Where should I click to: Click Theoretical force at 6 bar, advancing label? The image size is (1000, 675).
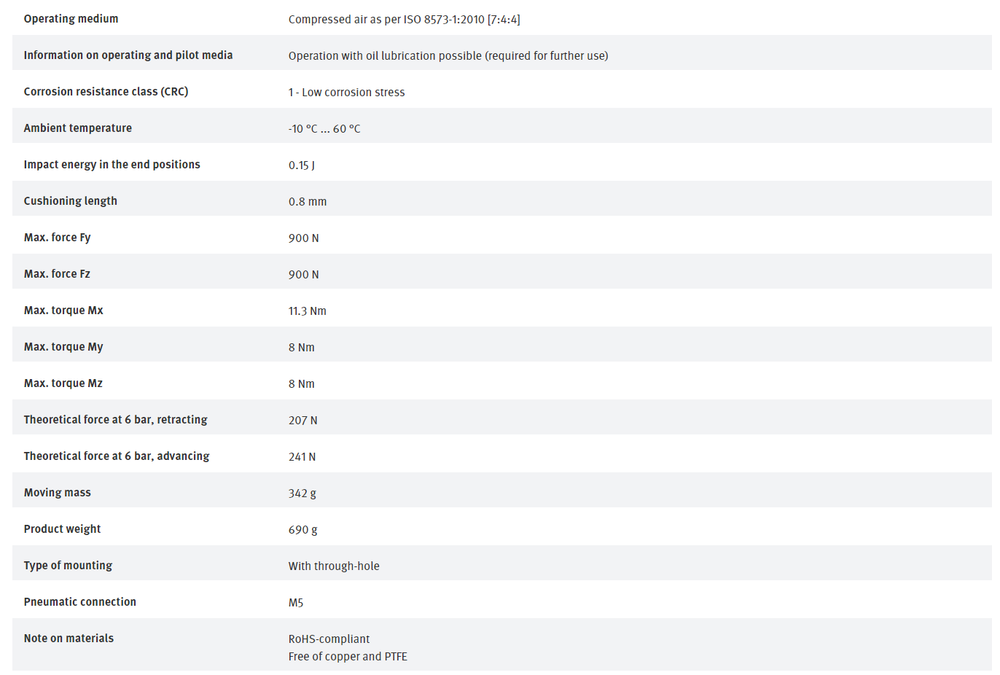pos(116,456)
